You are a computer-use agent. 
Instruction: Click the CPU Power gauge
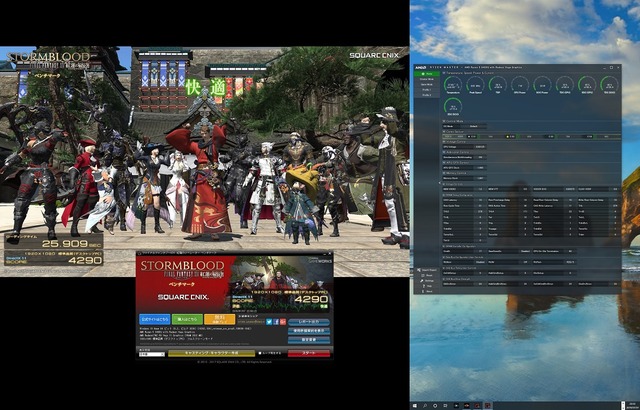pyautogui.click(x=520, y=85)
